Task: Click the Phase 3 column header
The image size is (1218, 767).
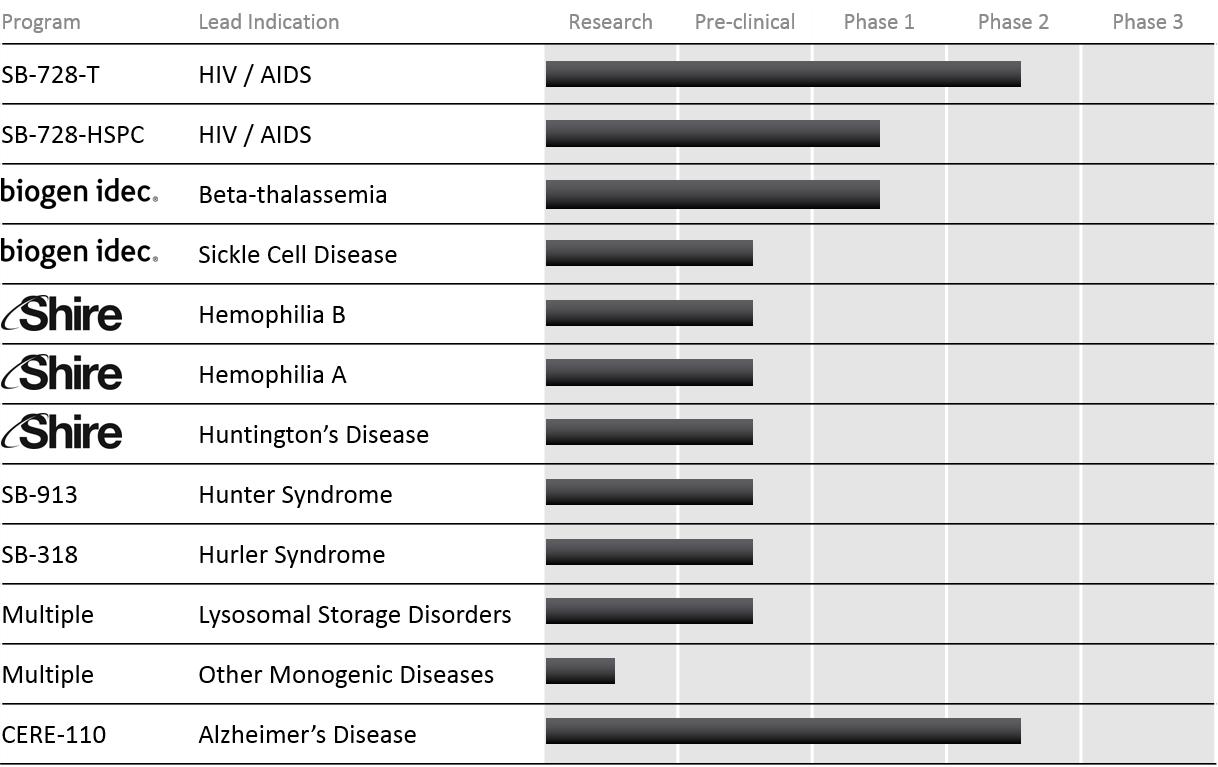Action: 1147,22
